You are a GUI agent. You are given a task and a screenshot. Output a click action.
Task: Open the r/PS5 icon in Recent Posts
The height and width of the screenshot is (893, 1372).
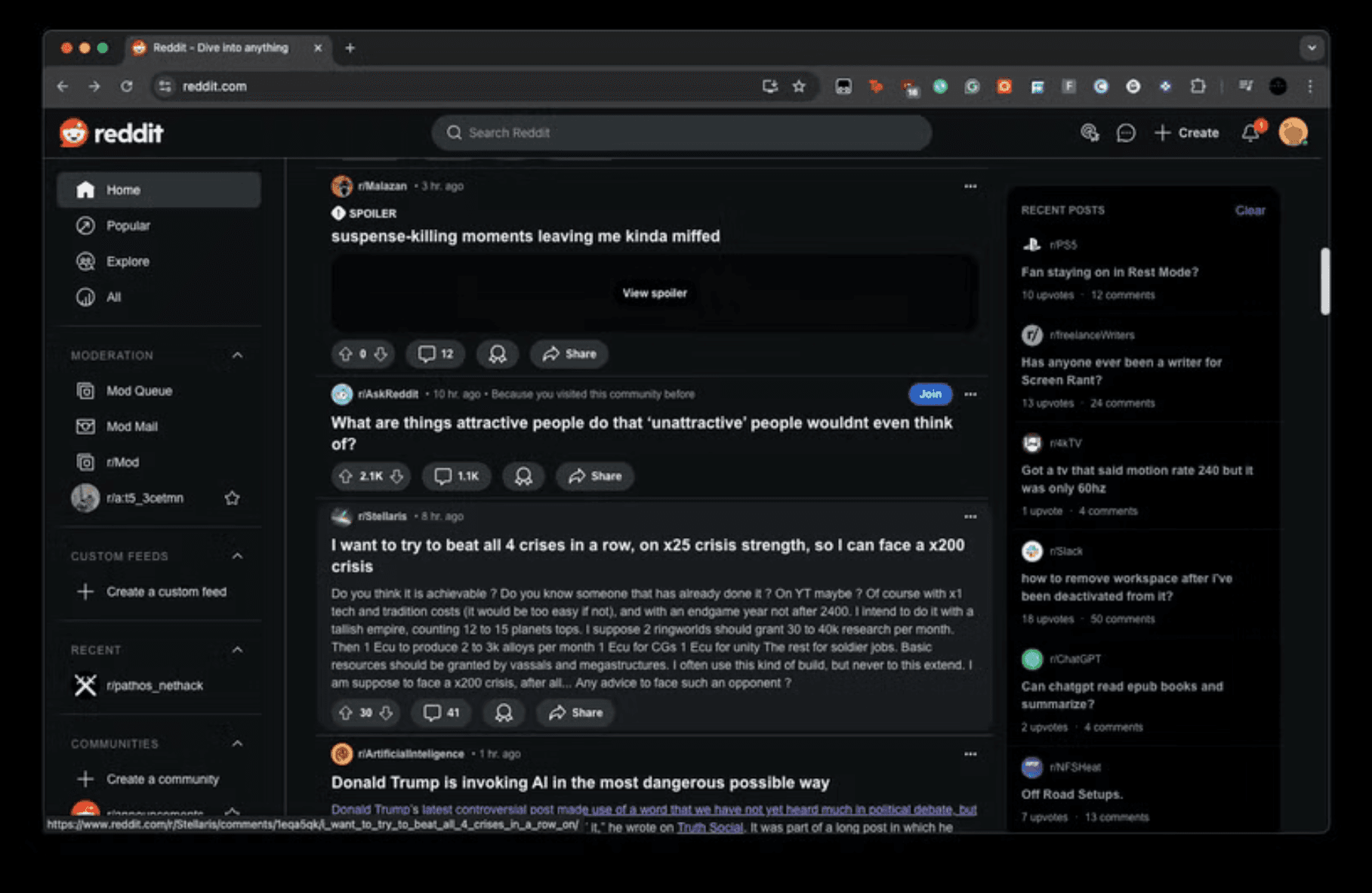click(1031, 245)
